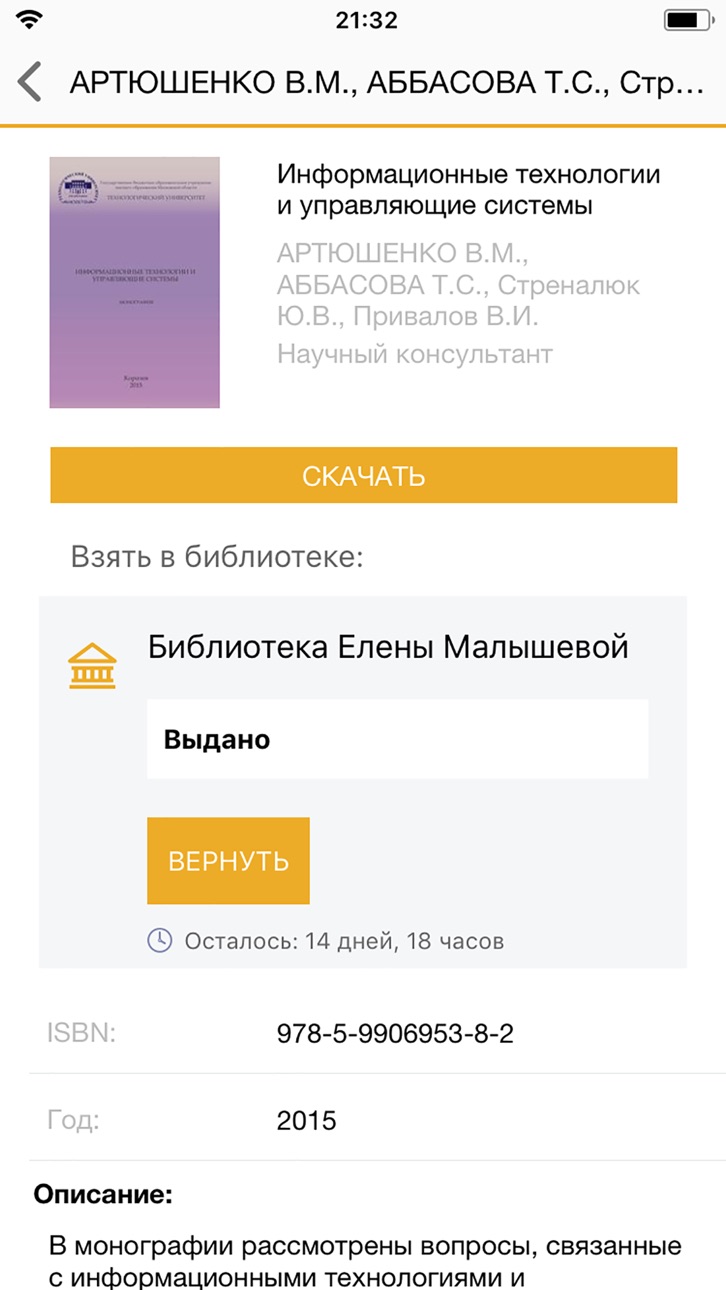Viewport: 726px width, 1290px height.
Task: Tap the year value 2015
Action: pos(307,1120)
